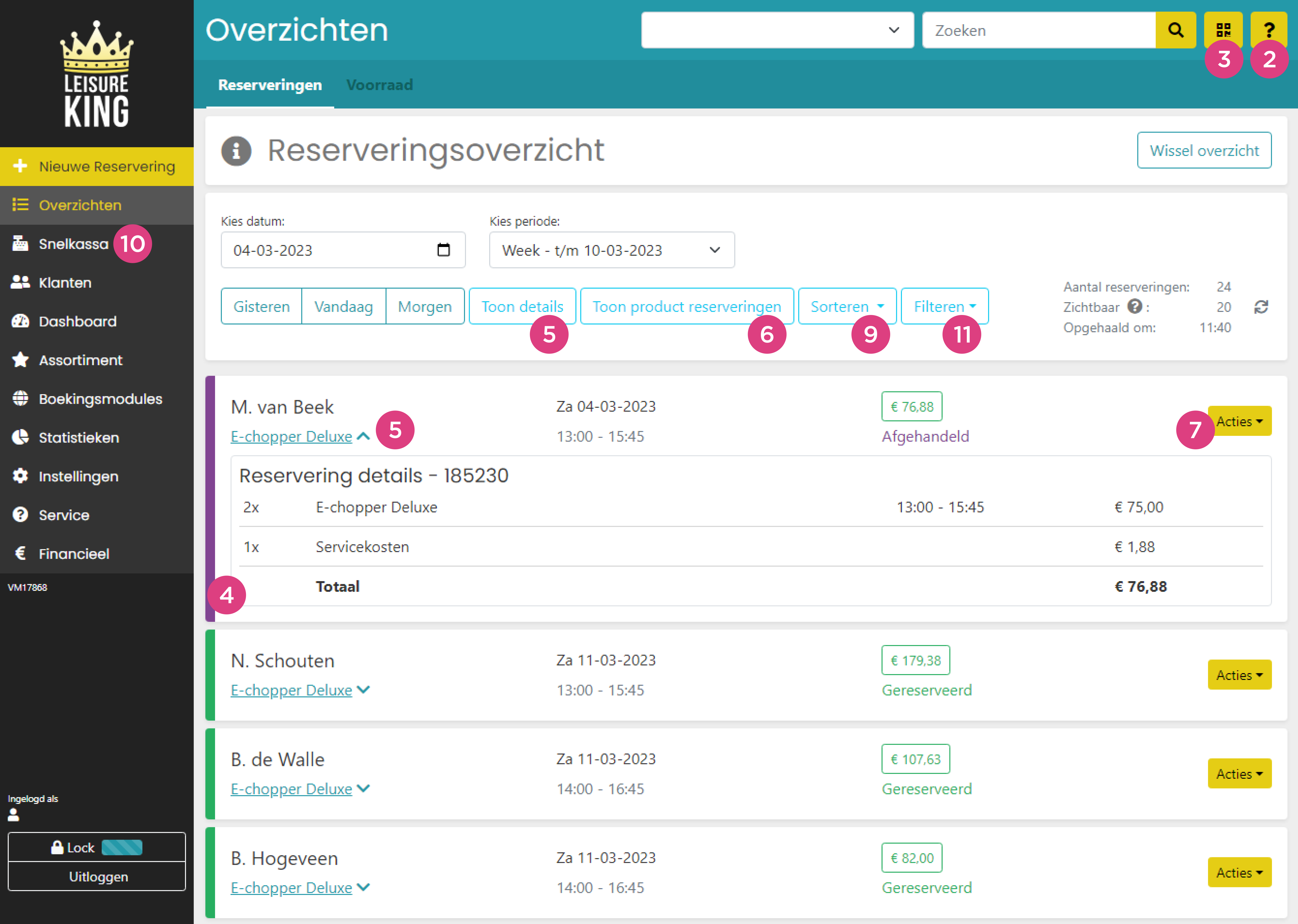
Task: Open the Kies periode week dropdown
Action: tap(612, 250)
